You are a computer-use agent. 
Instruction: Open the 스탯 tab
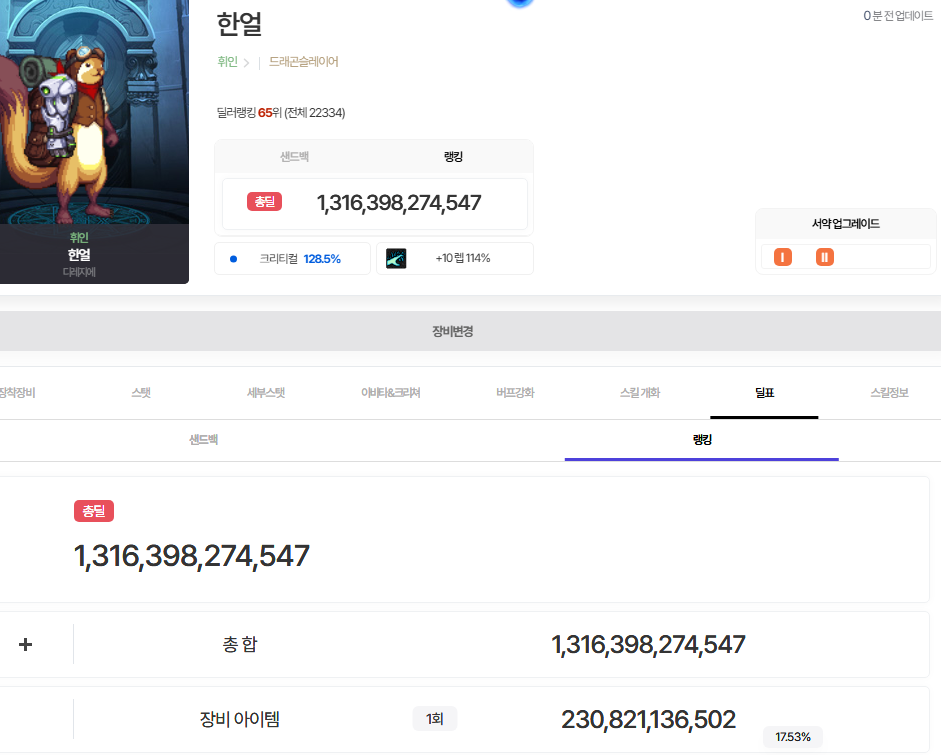point(141,393)
